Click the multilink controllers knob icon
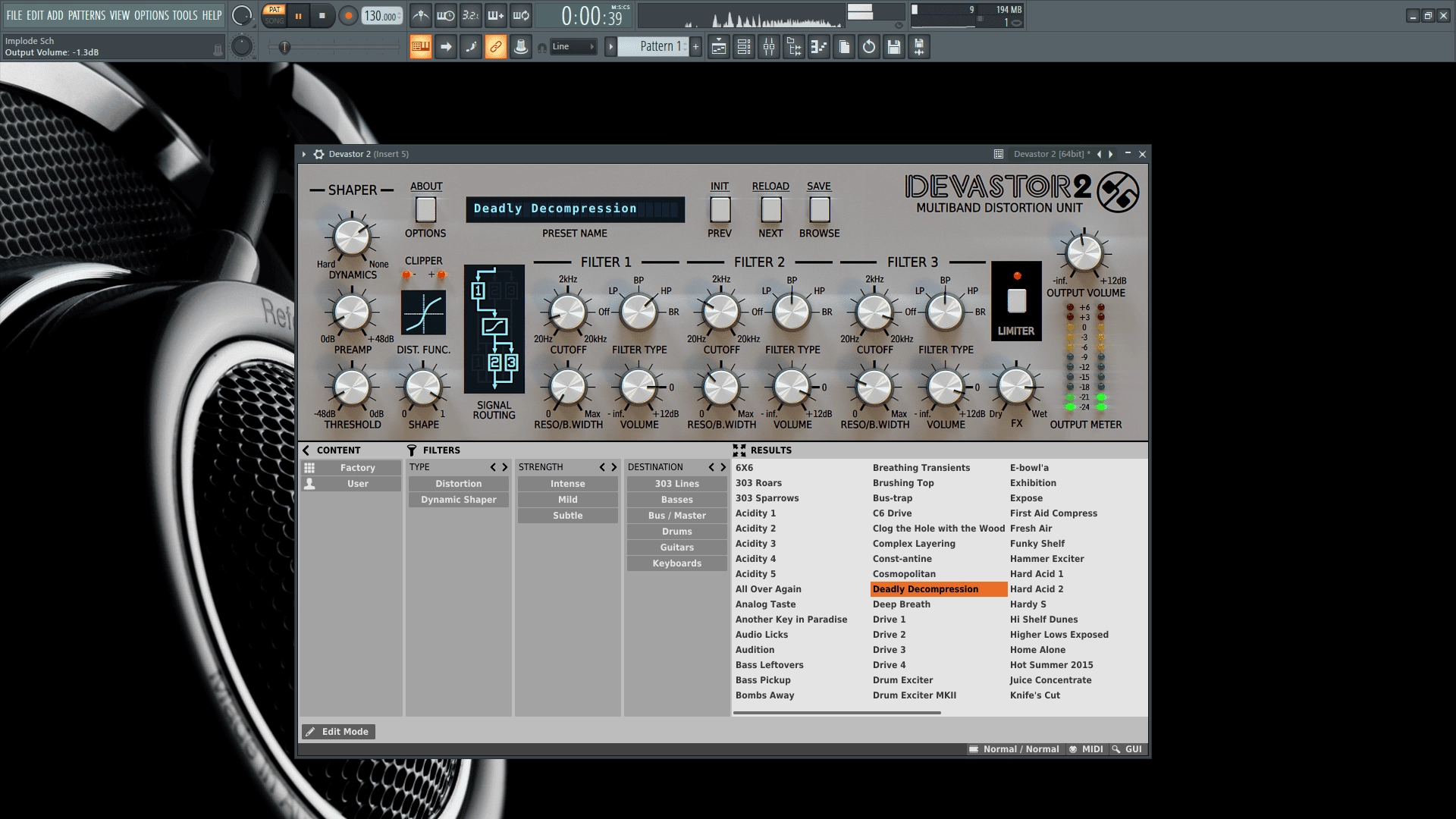Viewport: 1456px width, 819px height. [521, 47]
